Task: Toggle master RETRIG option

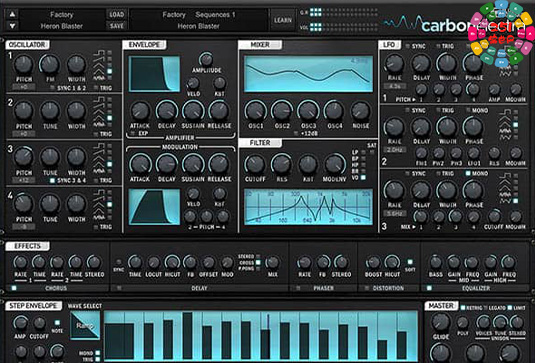Action: click(463, 308)
